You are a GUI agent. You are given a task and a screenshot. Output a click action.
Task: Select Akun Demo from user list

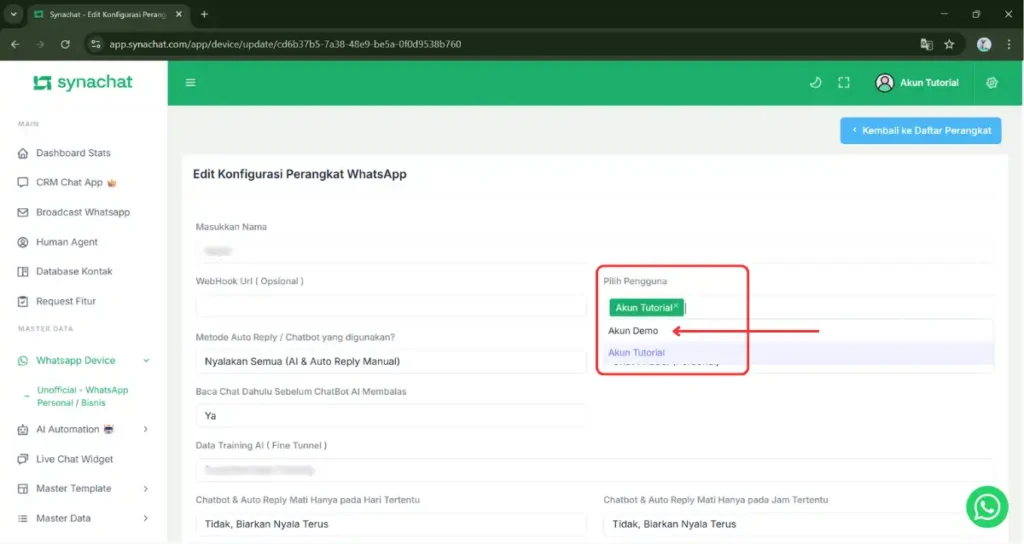(798, 331)
